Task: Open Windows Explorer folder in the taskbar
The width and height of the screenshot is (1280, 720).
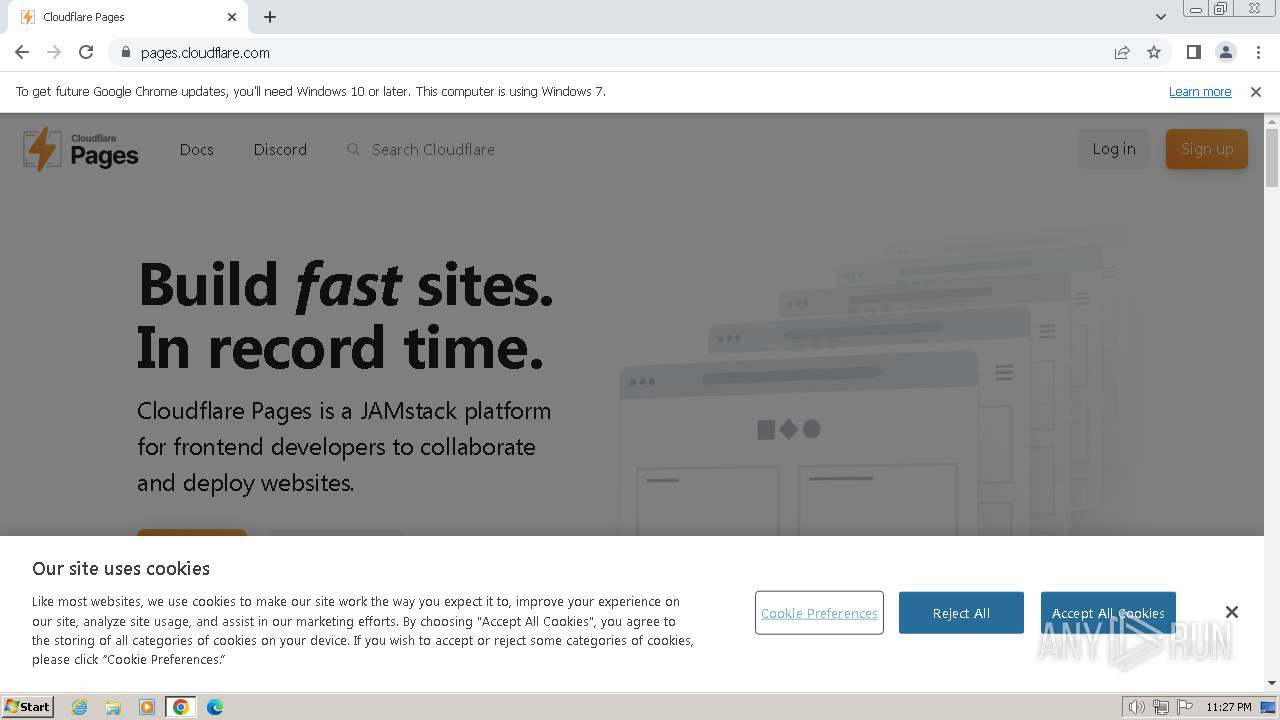Action: 113,707
